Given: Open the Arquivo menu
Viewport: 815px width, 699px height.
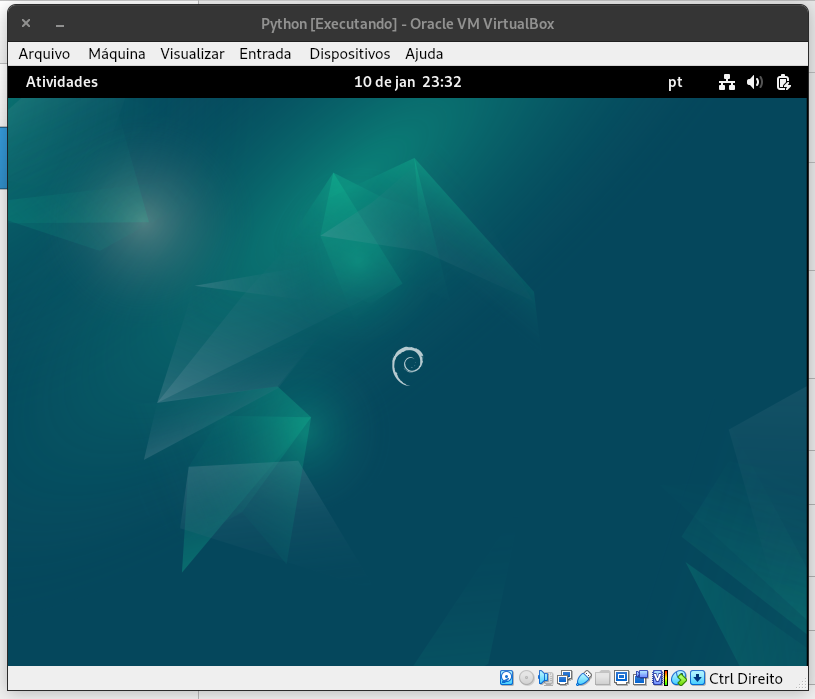Looking at the screenshot, I should 44,54.
